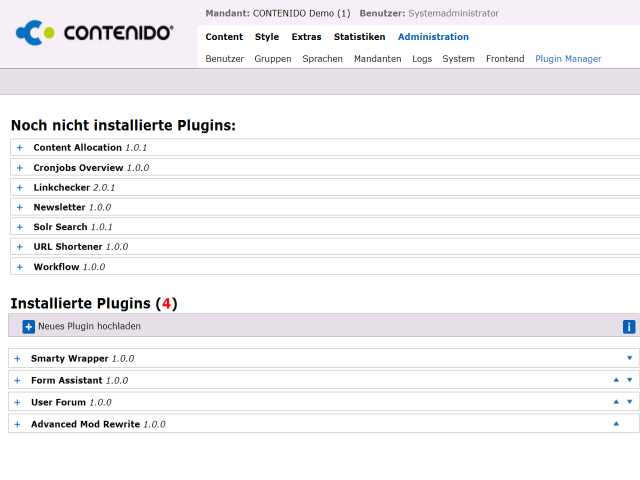Expand Advanced Mod Rewrite plus sign

(x=17, y=424)
